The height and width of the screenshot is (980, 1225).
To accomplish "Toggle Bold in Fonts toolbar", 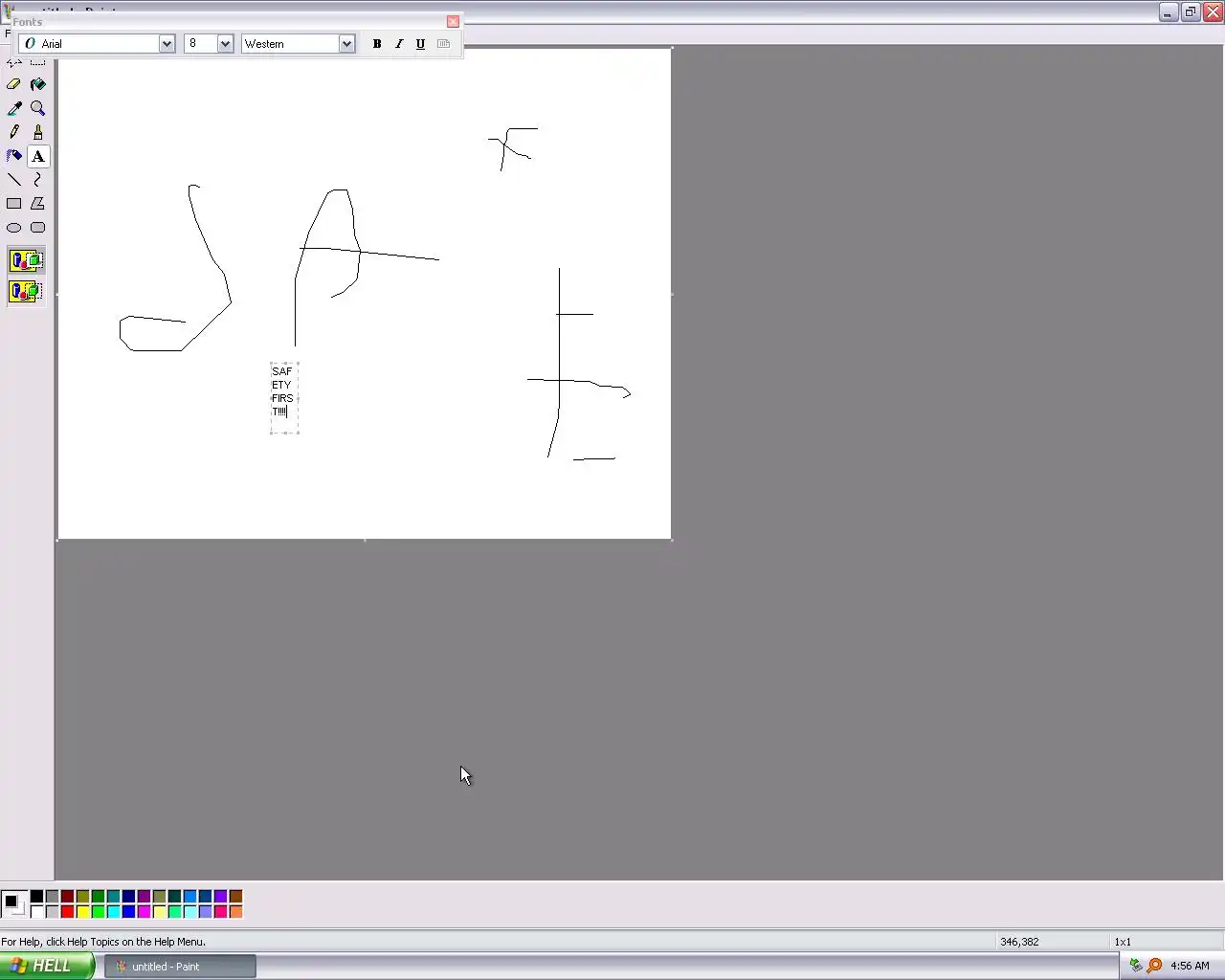I will tap(377, 44).
